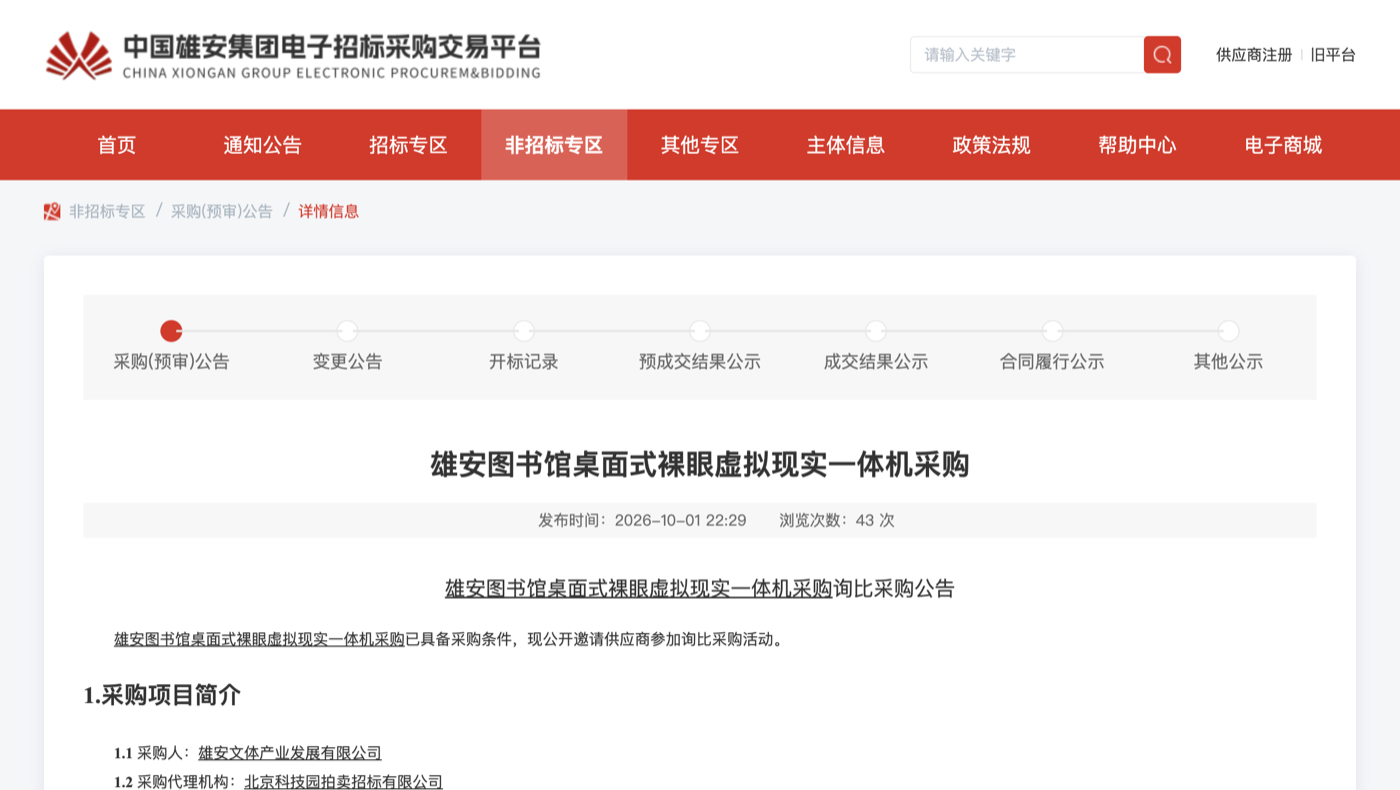This screenshot has width=1400, height=790.
Task: Open the 其他专区 nav item
Action: 700,145
